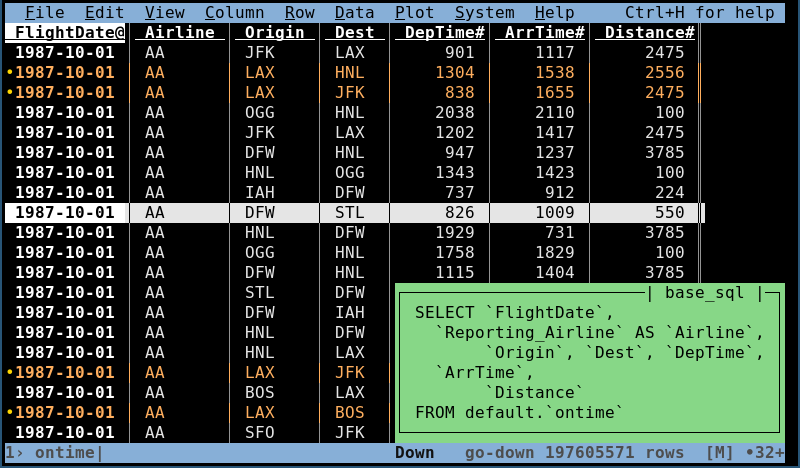Viewport: 800px width, 468px height.
Task: Select the Dest column header
Action: [x=355, y=32]
